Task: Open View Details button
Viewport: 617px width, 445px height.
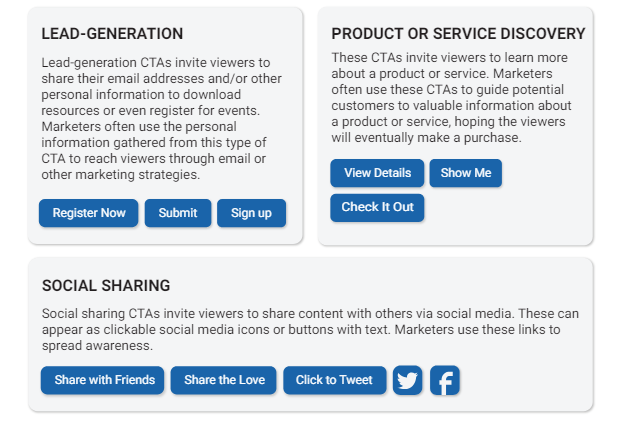Action: coord(377,173)
